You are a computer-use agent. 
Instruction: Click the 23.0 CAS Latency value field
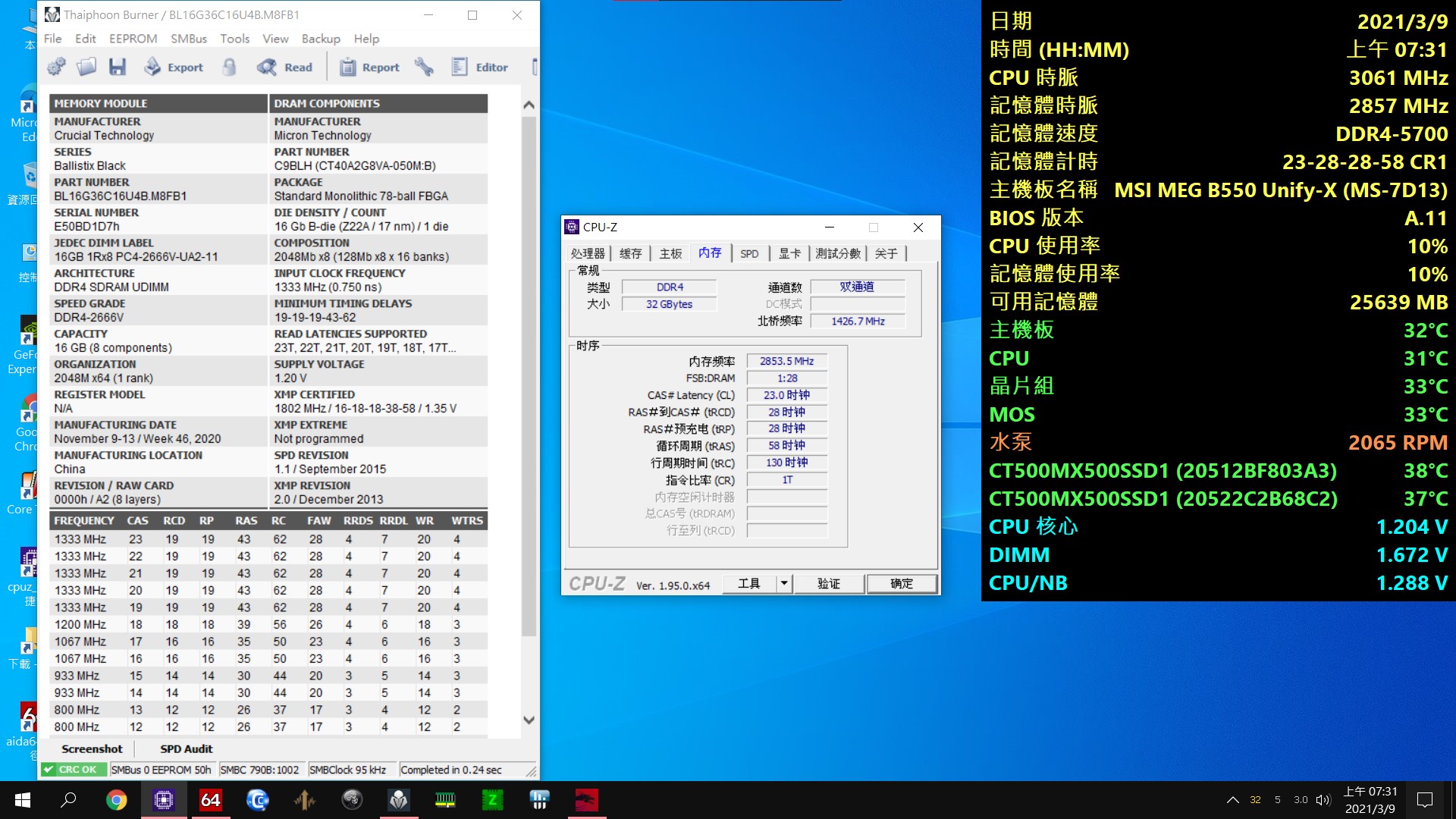[x=786, y=395]
